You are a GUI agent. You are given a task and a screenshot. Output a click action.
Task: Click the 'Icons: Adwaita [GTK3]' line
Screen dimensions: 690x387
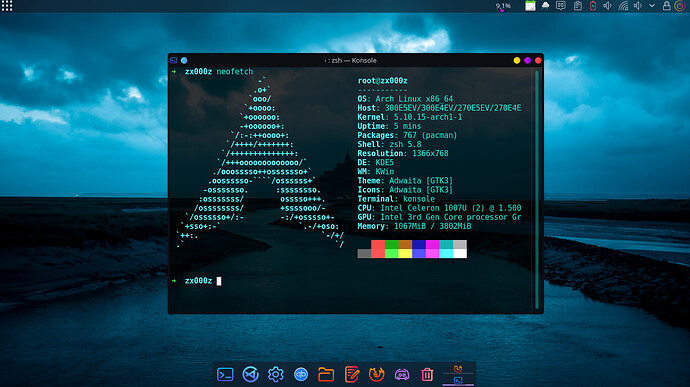pos(405,190)
